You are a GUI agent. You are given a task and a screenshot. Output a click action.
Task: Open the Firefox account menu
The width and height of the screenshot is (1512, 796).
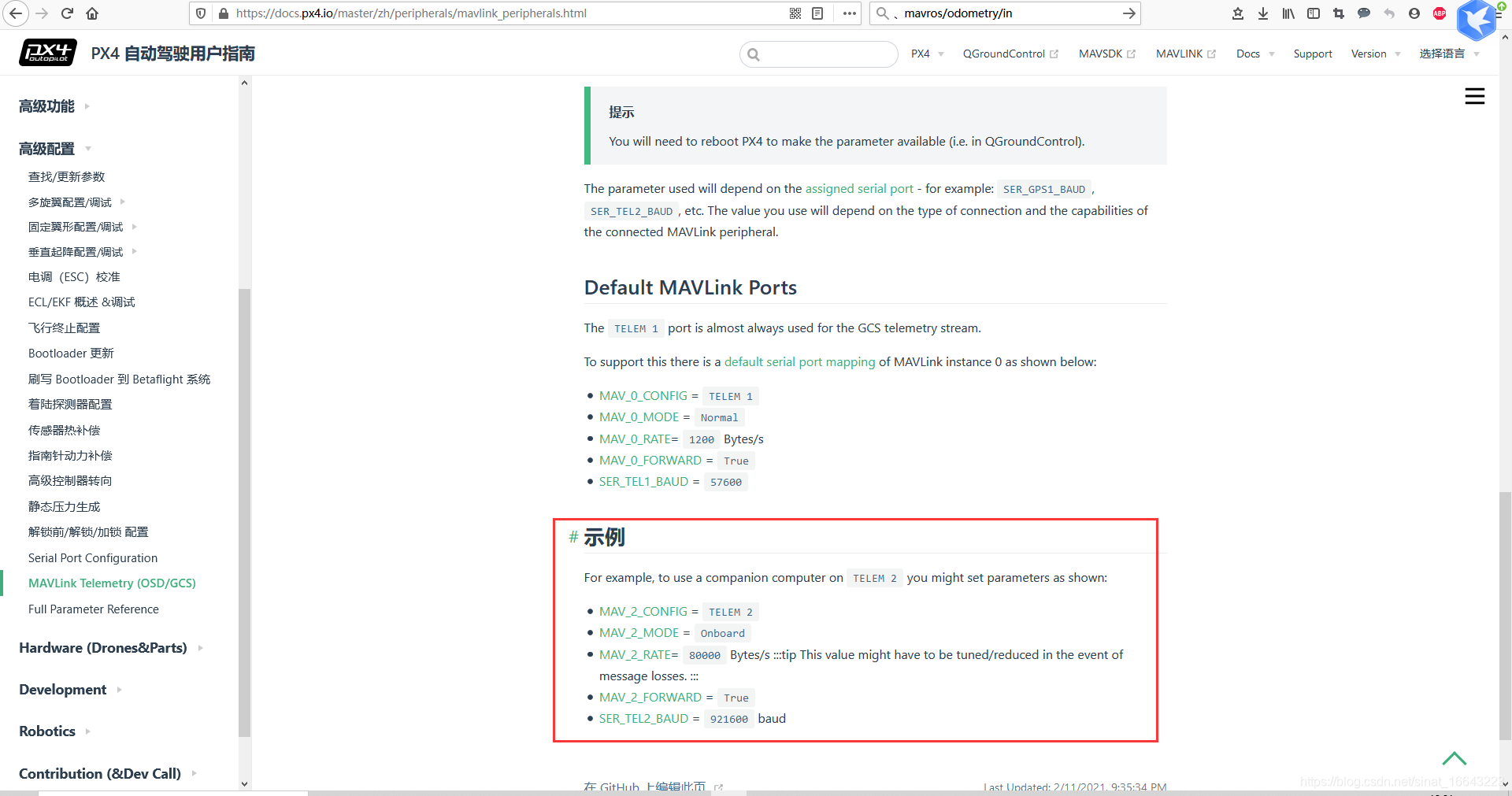(1414, 13)
